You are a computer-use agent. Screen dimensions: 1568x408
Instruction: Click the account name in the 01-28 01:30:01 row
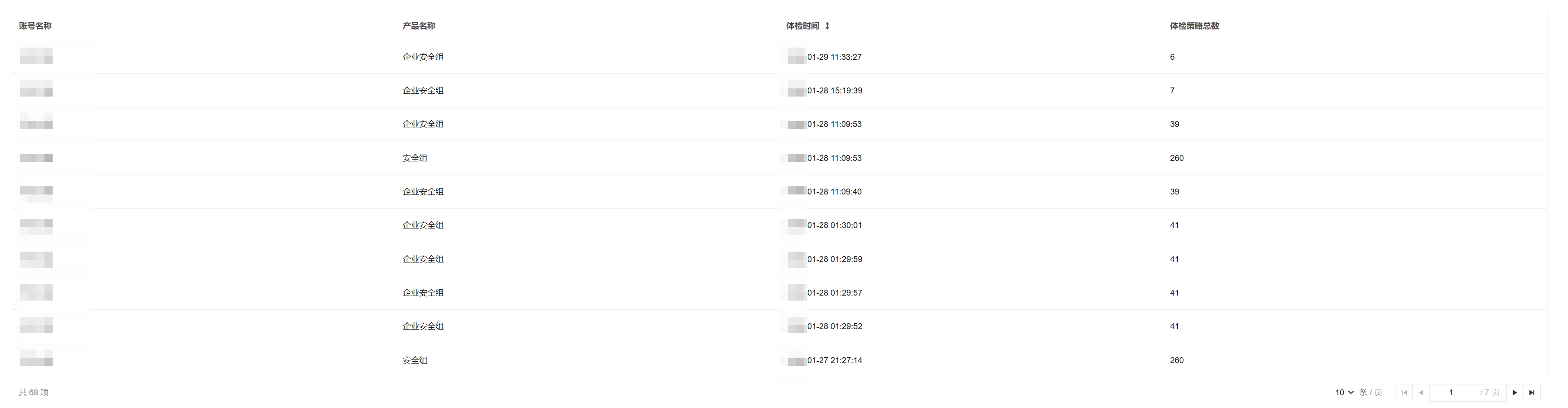[x=36, y=226]
